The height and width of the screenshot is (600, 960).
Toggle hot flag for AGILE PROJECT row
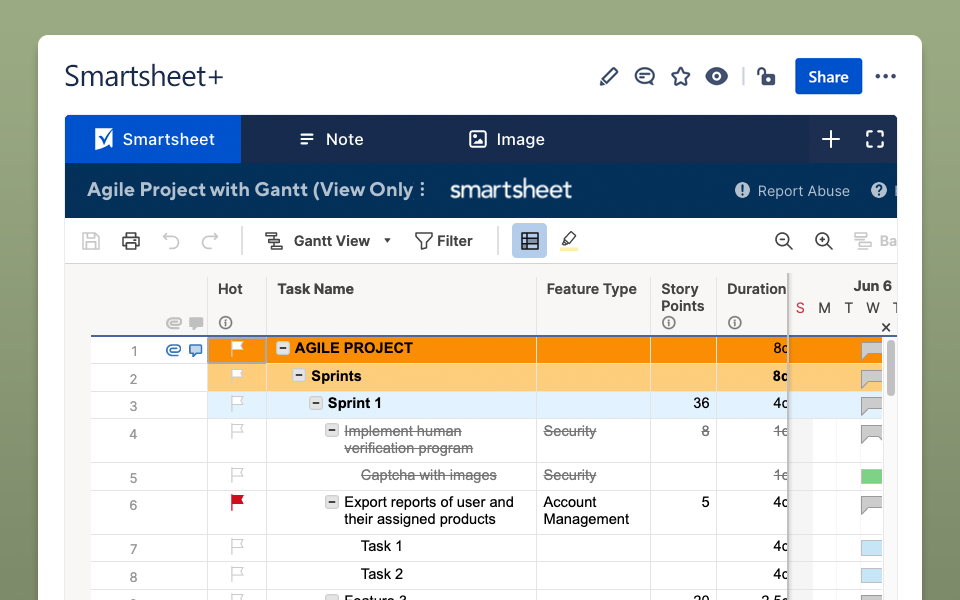pos(237,348)
